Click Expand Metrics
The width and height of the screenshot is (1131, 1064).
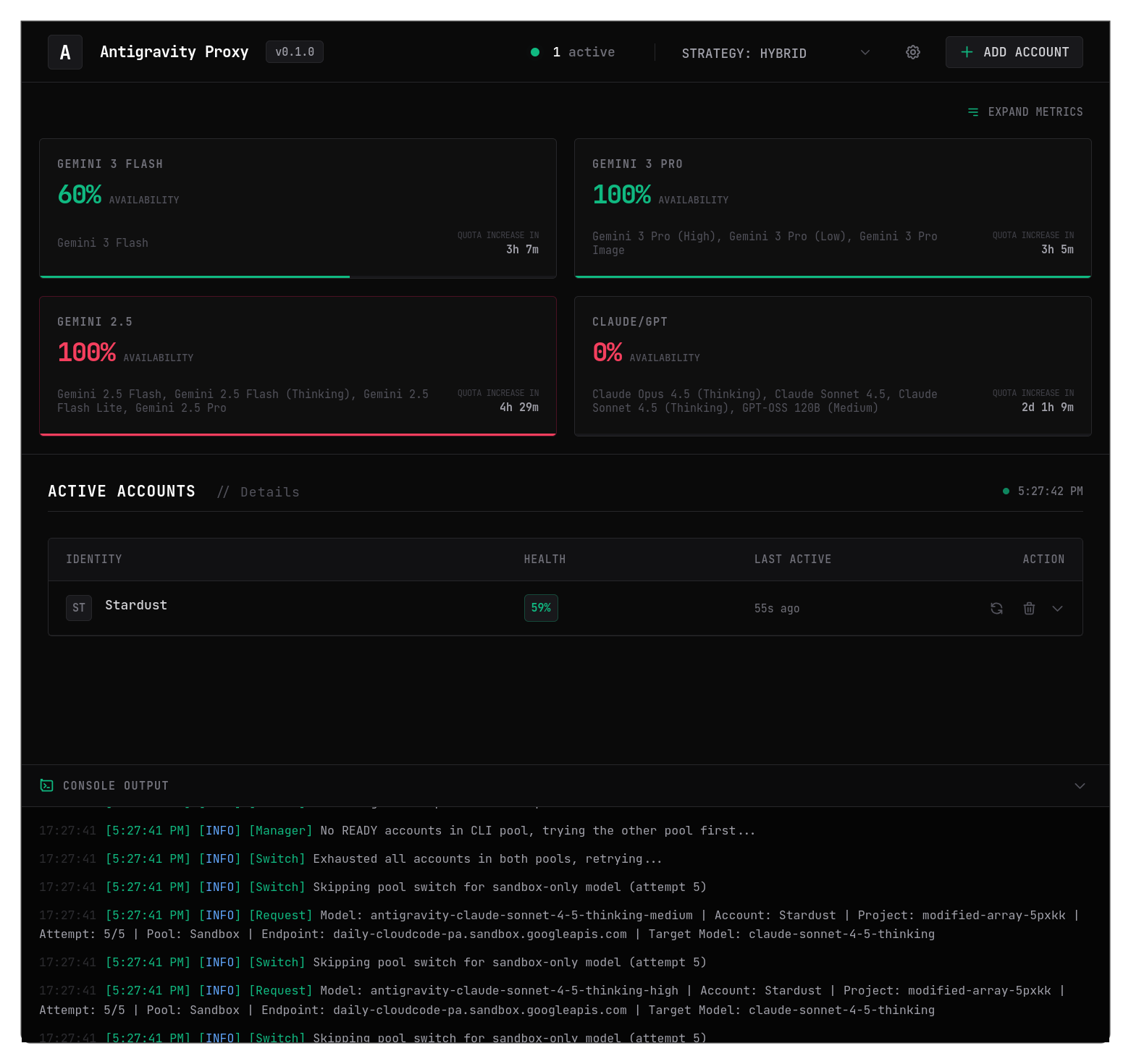pyautogui.click(x=1025, y=112)
